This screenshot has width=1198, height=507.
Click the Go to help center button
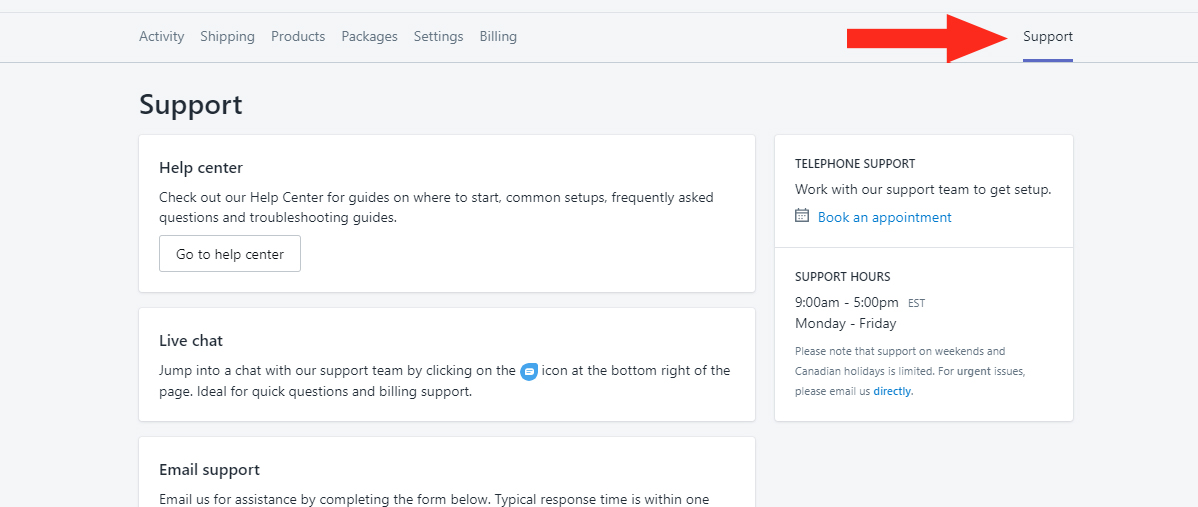coord(230,254)
